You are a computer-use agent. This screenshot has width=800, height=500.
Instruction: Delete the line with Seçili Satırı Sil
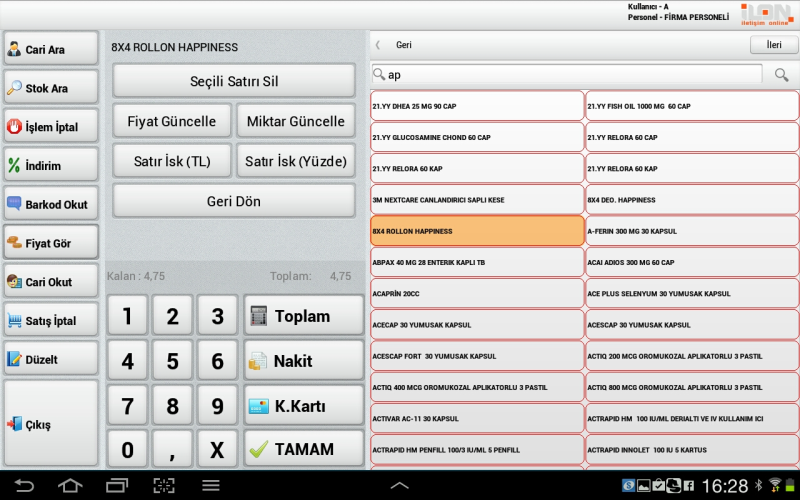pos(234,81)
